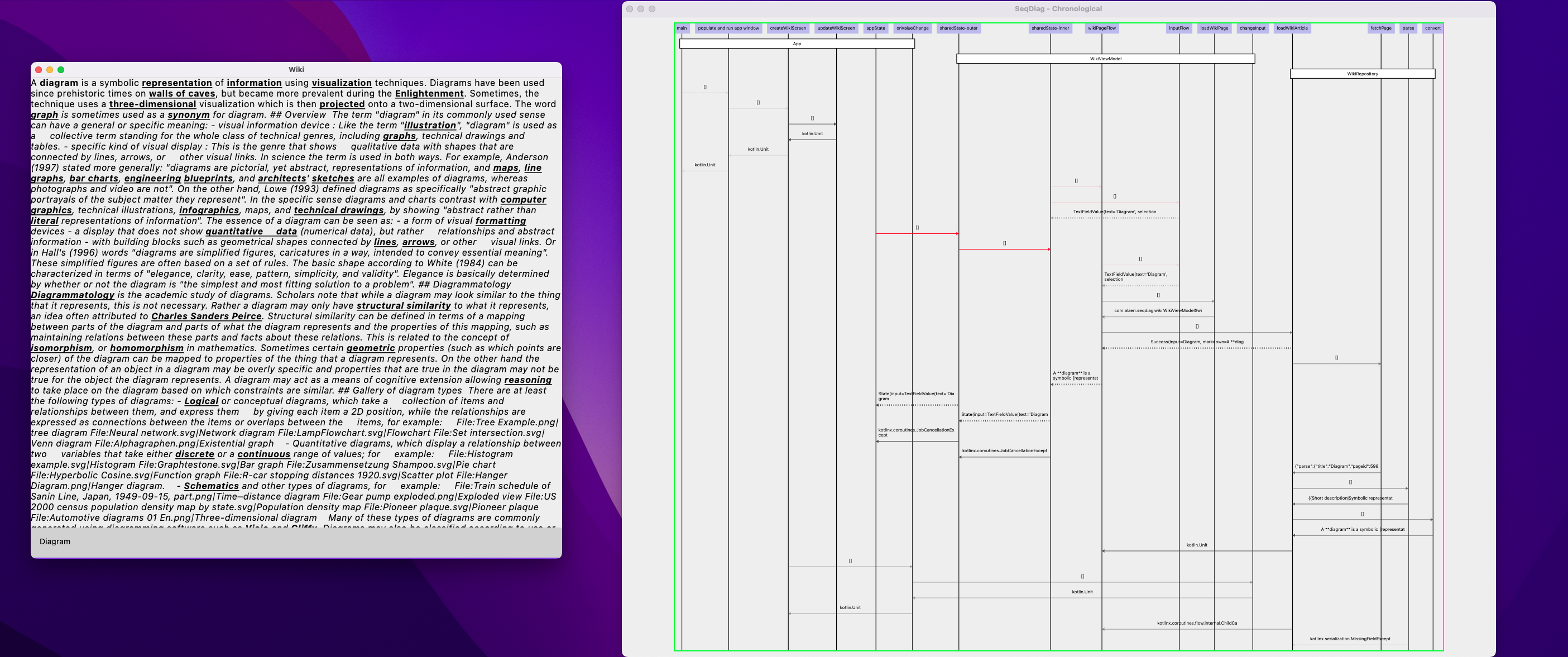Open the 'technical drawings' link
Image resolution: width=1568 pixels, height=657 pixels.
pyautogui.click(x=338, y=210)
